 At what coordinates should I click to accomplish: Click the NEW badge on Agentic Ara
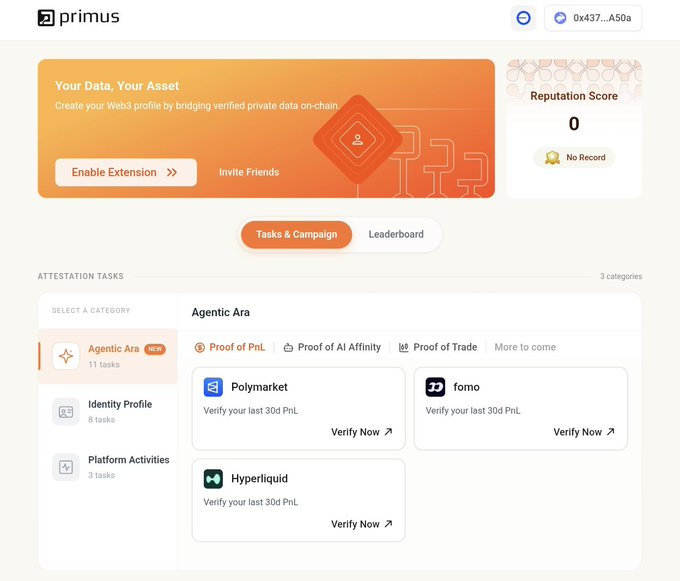155,349
